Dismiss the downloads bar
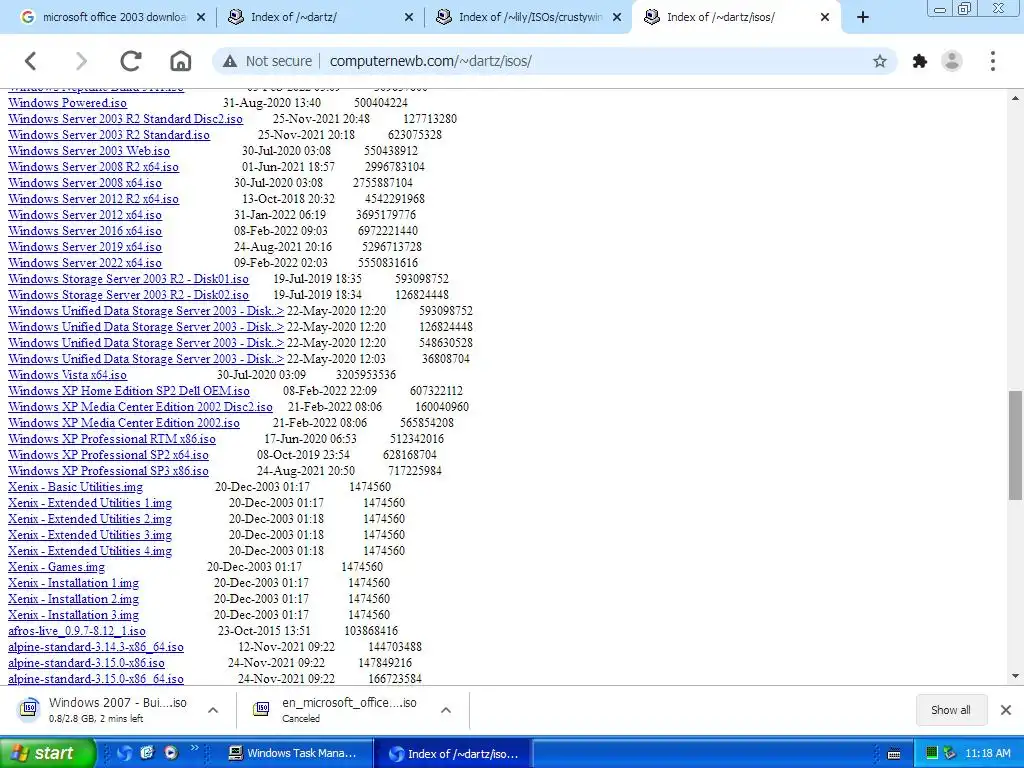 1006,710
